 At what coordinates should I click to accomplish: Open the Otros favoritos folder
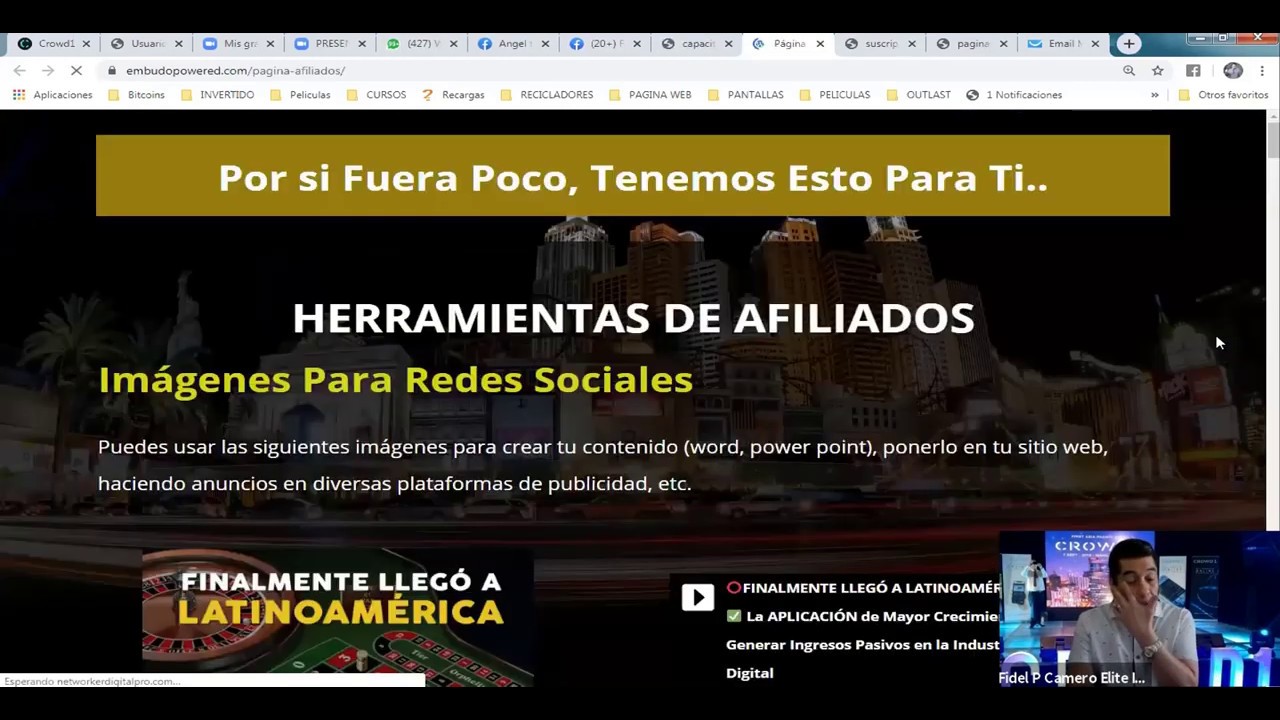(1223, 95)
